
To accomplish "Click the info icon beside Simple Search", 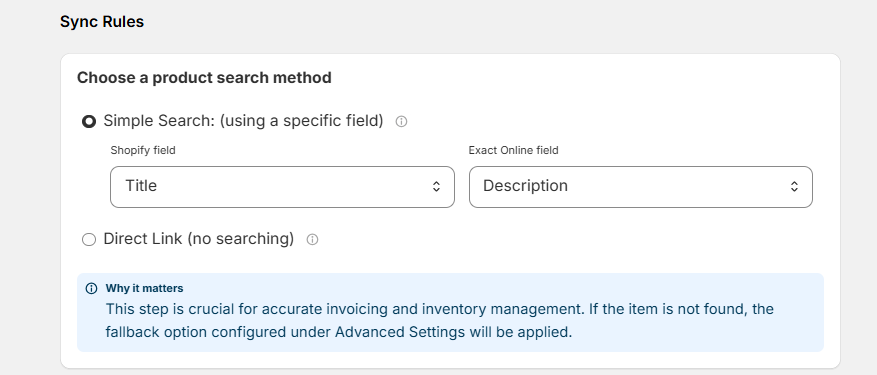I will pyautogui.click(x=401, y=121).
